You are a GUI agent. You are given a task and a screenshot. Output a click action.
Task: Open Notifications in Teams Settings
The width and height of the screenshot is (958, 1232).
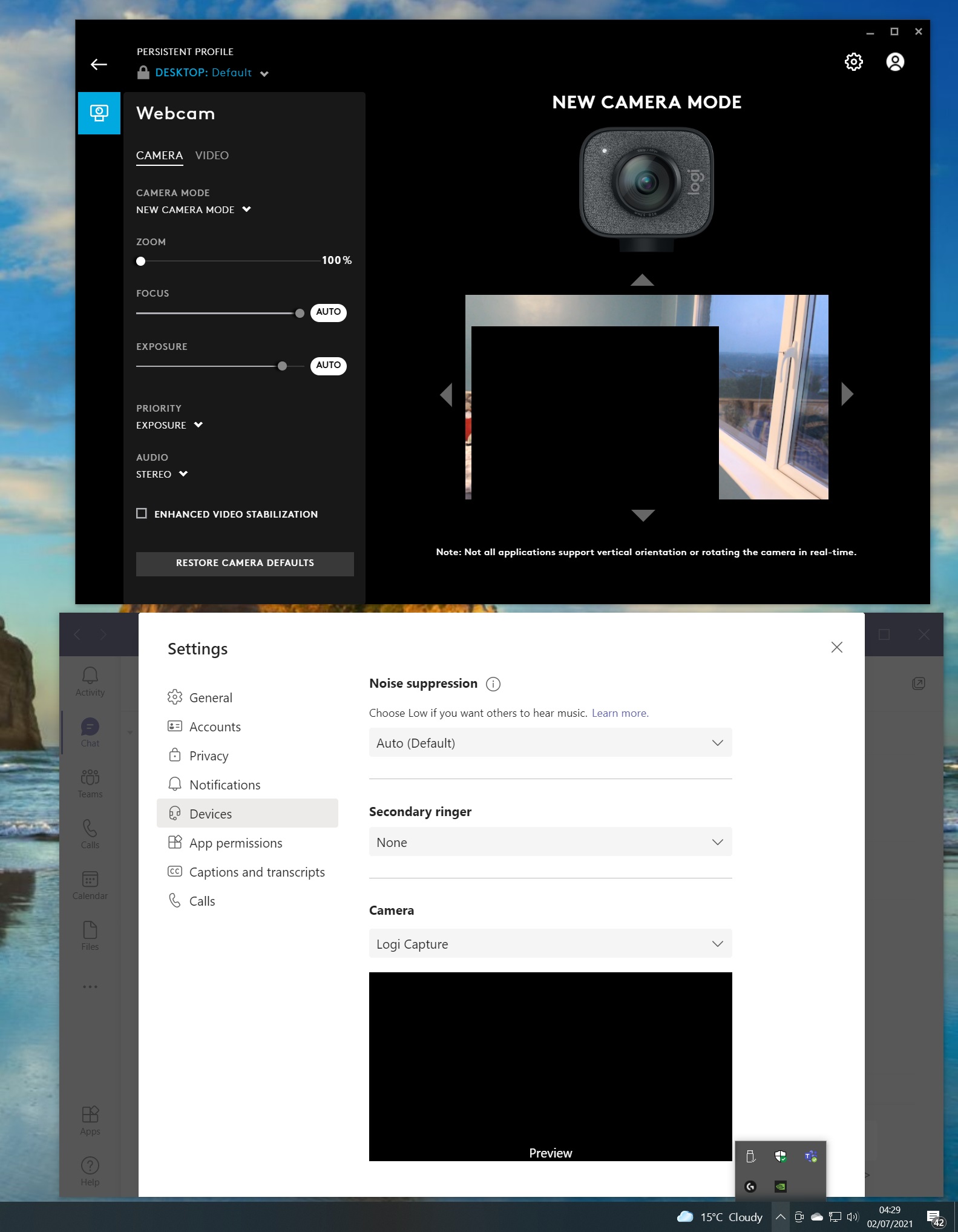click(x=247, y=785)
